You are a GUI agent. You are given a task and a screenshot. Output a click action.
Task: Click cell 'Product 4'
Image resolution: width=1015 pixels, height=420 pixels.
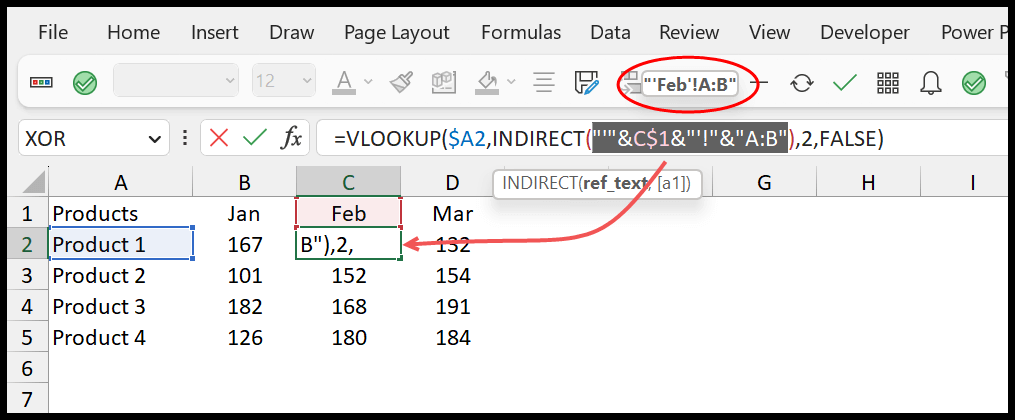120,338
